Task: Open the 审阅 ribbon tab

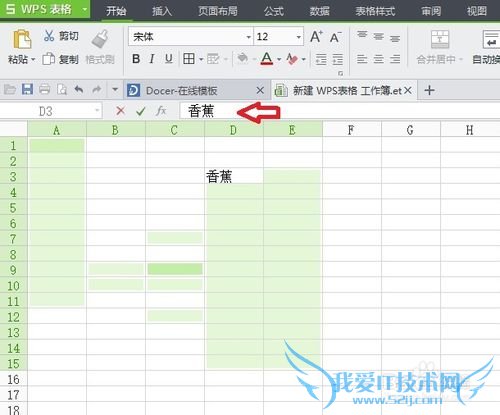Action: coord(431,11)
